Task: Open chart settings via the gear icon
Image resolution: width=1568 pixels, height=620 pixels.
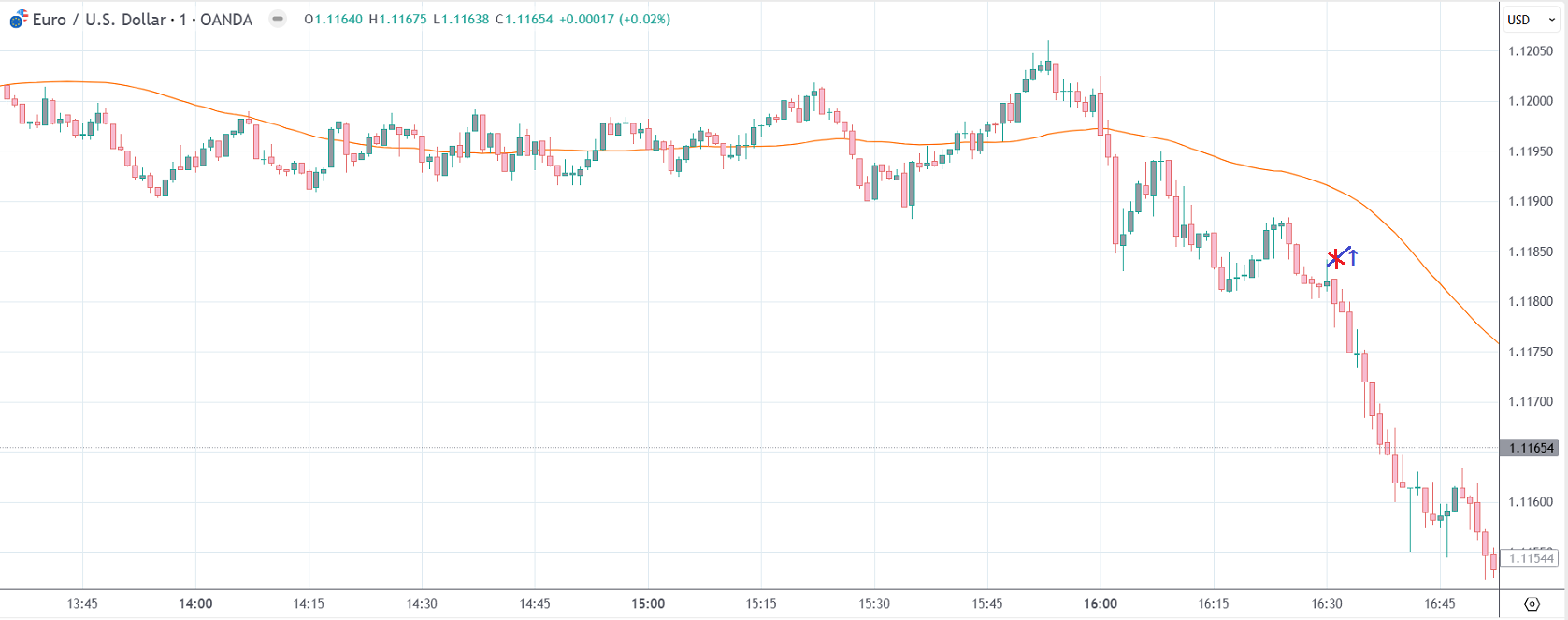Action: (x=1532, y=604)
